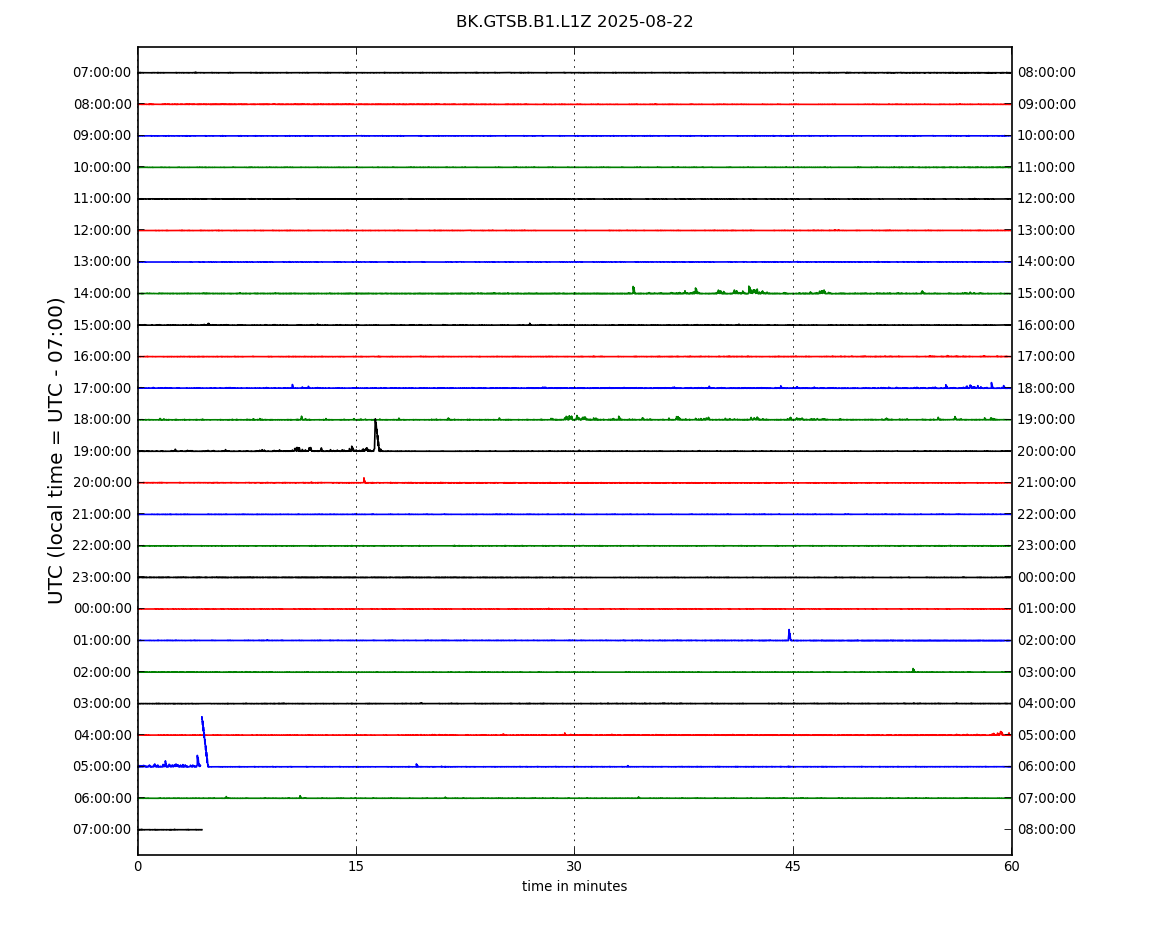Click the right axis label 05:00:00
The width and height of the screenshot is (1150, 950).
tap(1047, 735)
